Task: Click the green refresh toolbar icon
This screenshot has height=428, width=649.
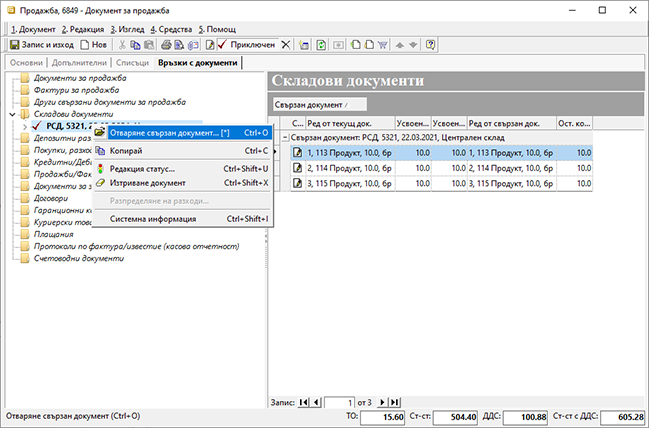Action: coord(321,45)
